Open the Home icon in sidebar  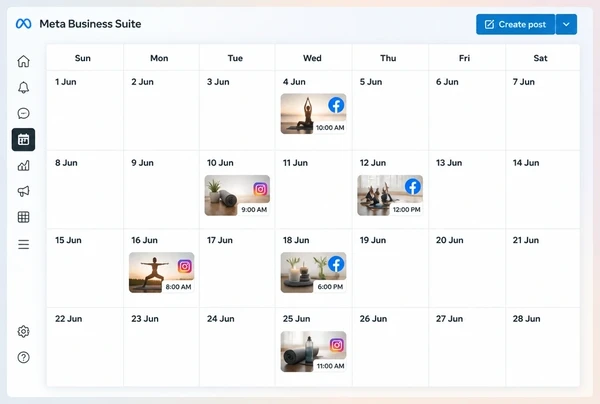point(23,61)
